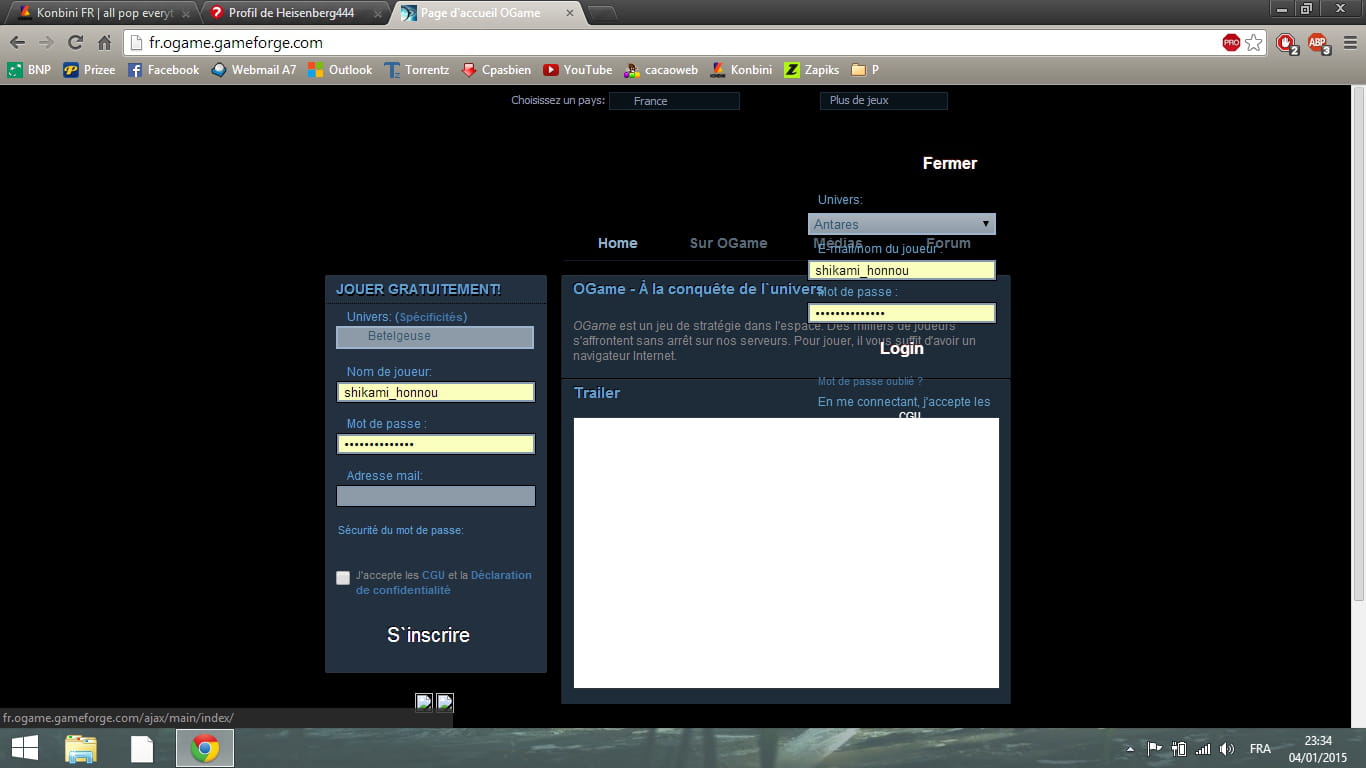Go to the Home menu item

(x=617, y=243)
